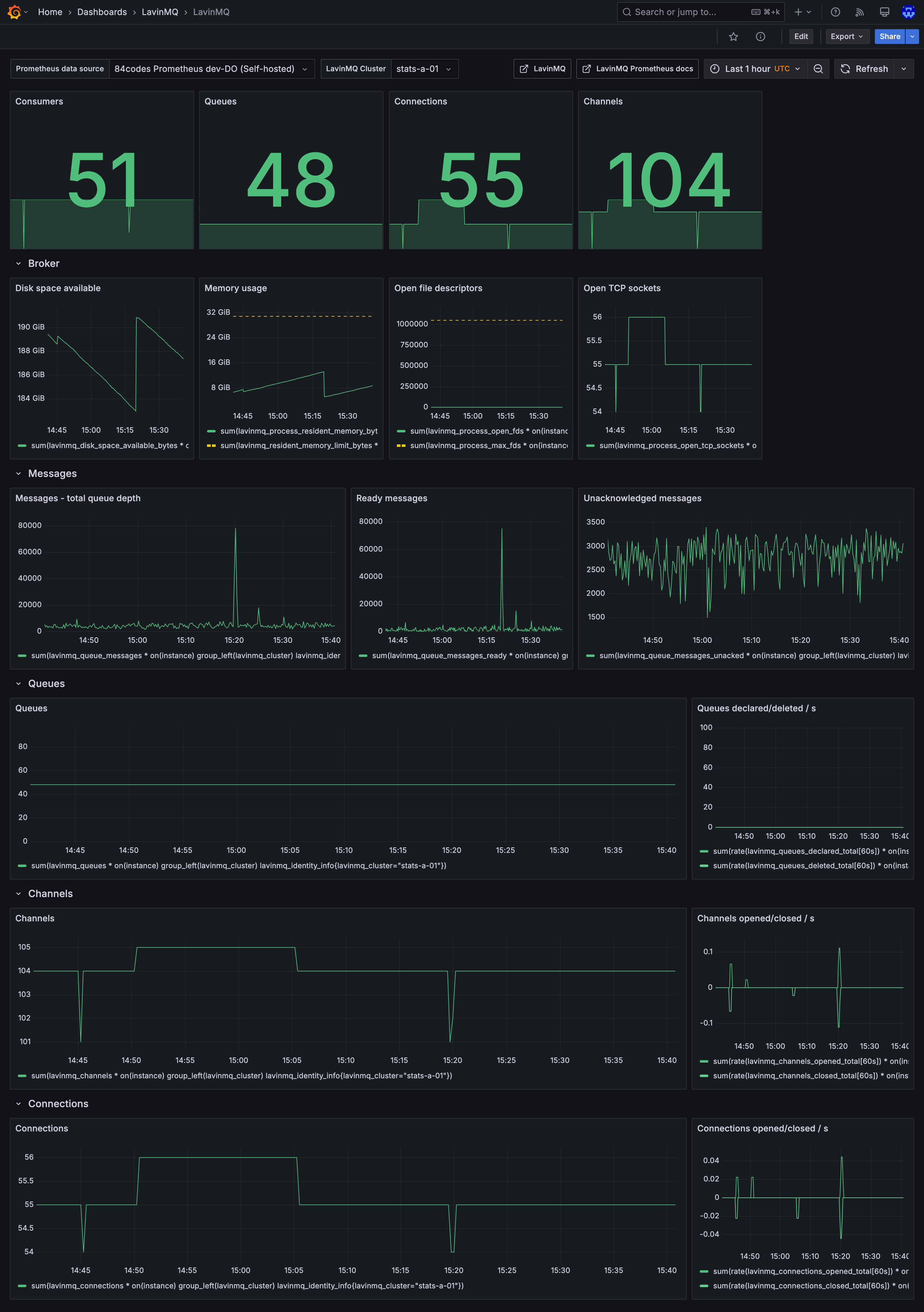Open the help question mark icon
This screenshot has width=924, height=1312.
[x=835, y=12]
